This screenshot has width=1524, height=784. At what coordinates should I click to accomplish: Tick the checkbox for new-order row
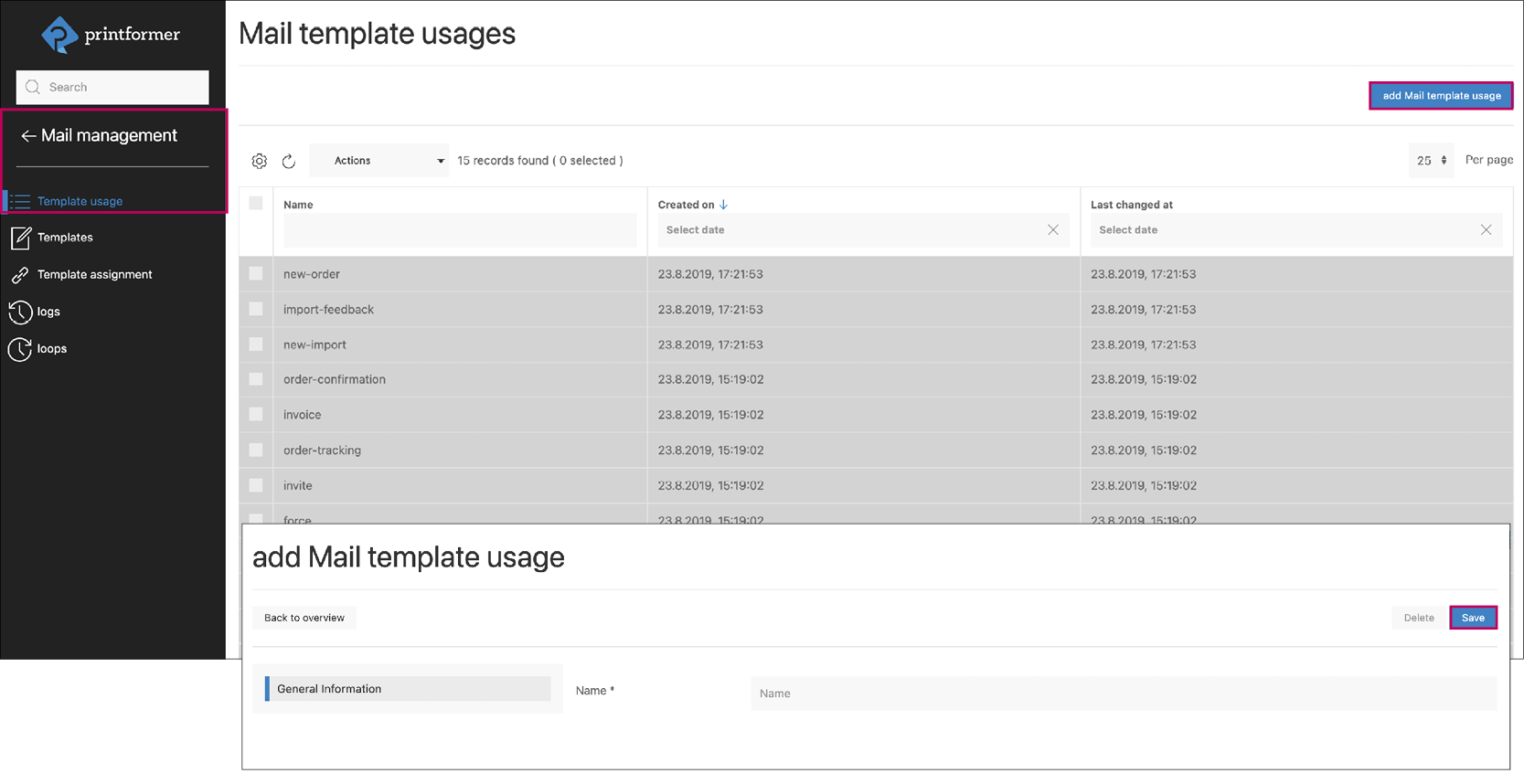(x=256, y=274)
